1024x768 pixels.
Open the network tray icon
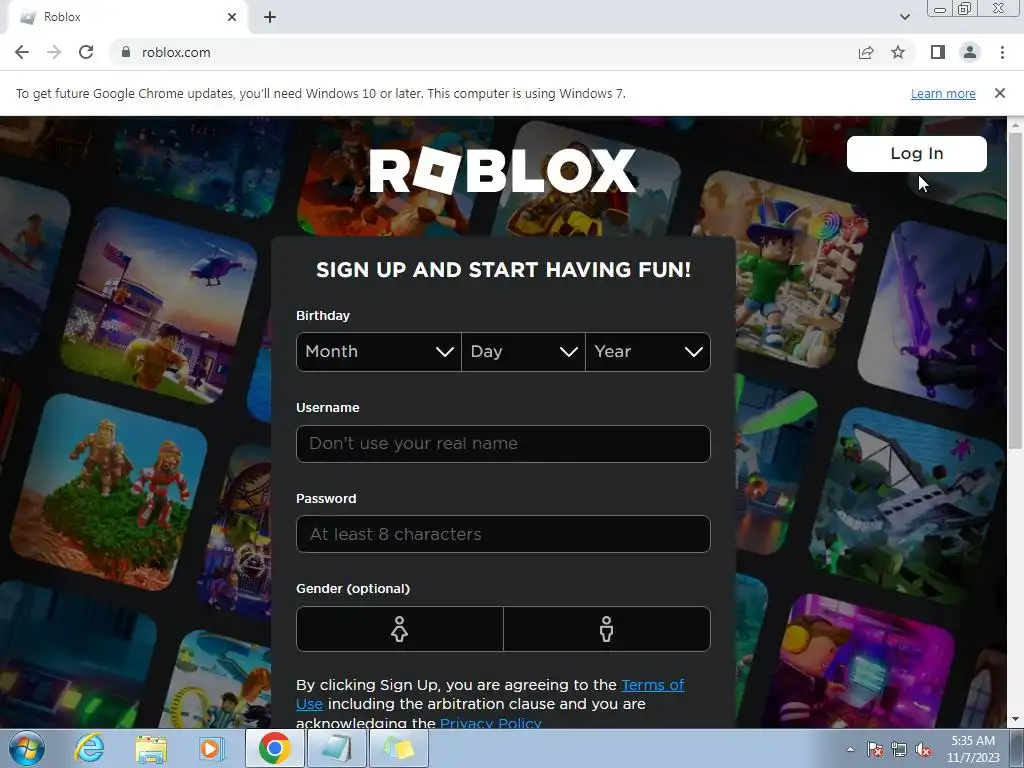coord(899,749)
